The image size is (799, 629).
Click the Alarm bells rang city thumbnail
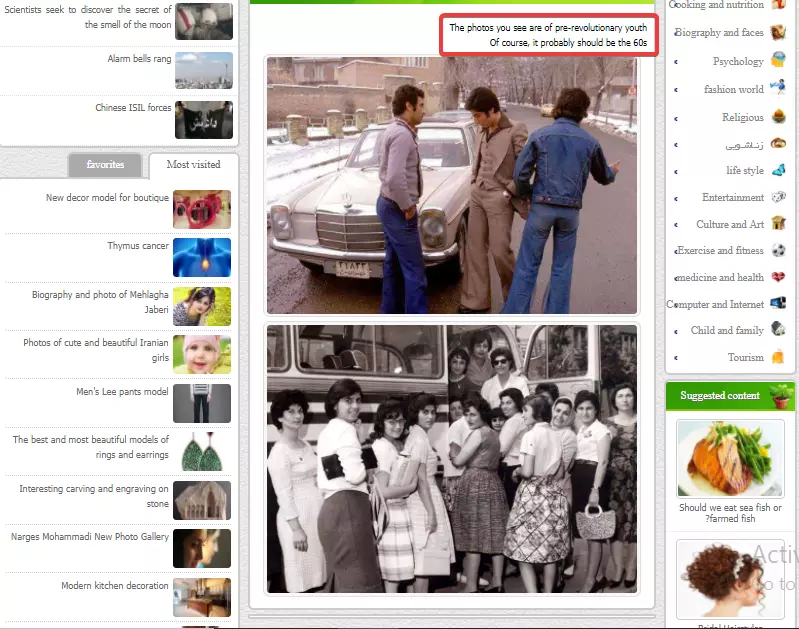(204, 70)
